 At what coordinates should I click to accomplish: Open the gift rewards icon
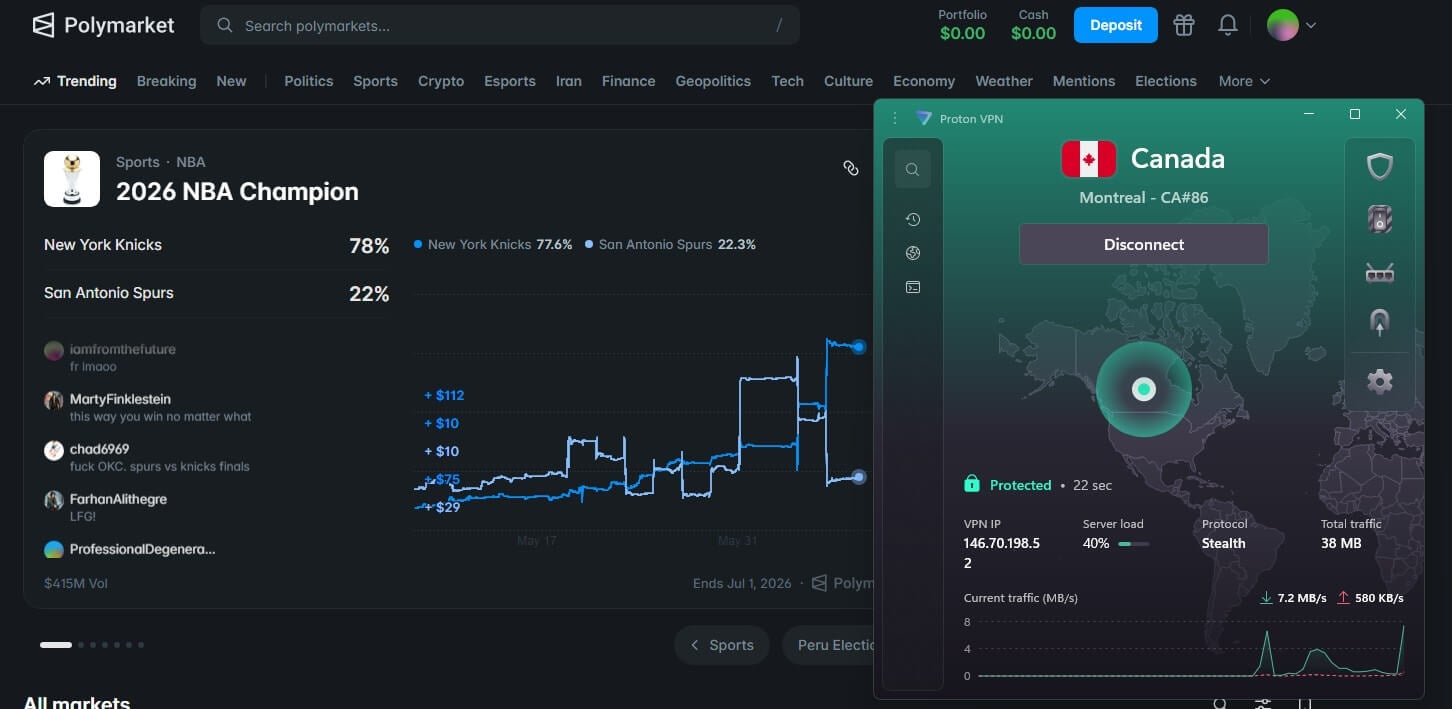1184,25
